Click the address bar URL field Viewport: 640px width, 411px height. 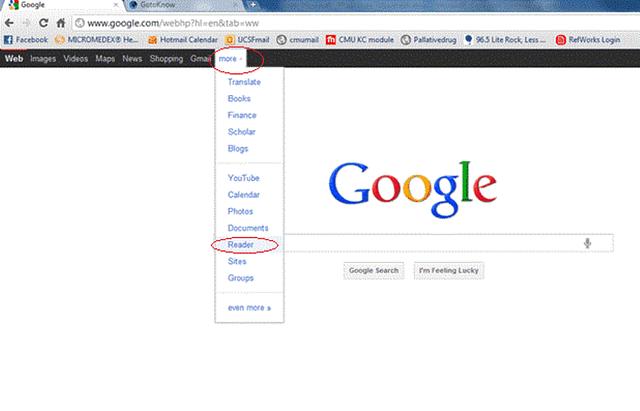pos(355,23)
